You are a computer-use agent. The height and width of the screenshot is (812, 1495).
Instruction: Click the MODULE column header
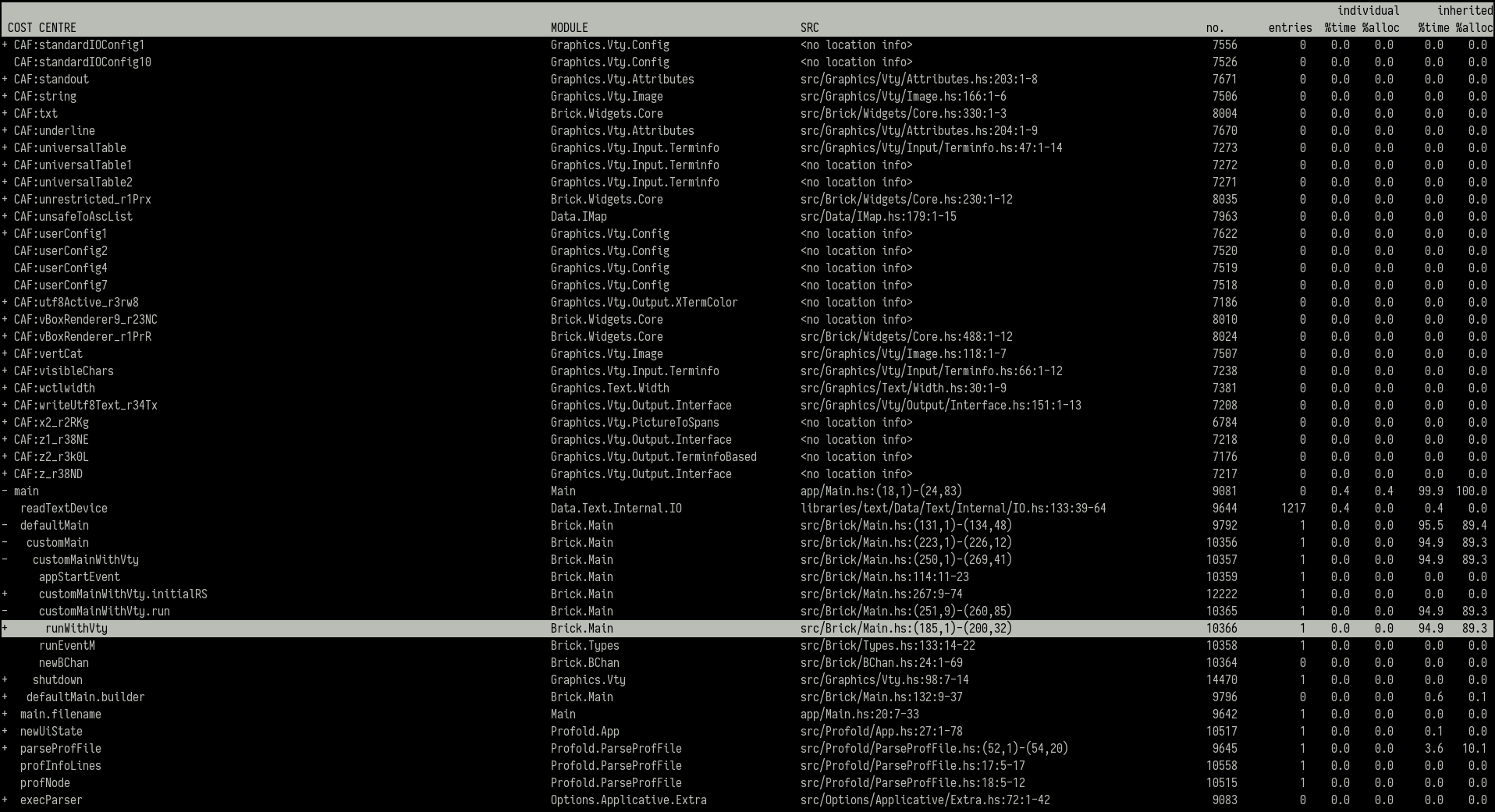point(570,28)
